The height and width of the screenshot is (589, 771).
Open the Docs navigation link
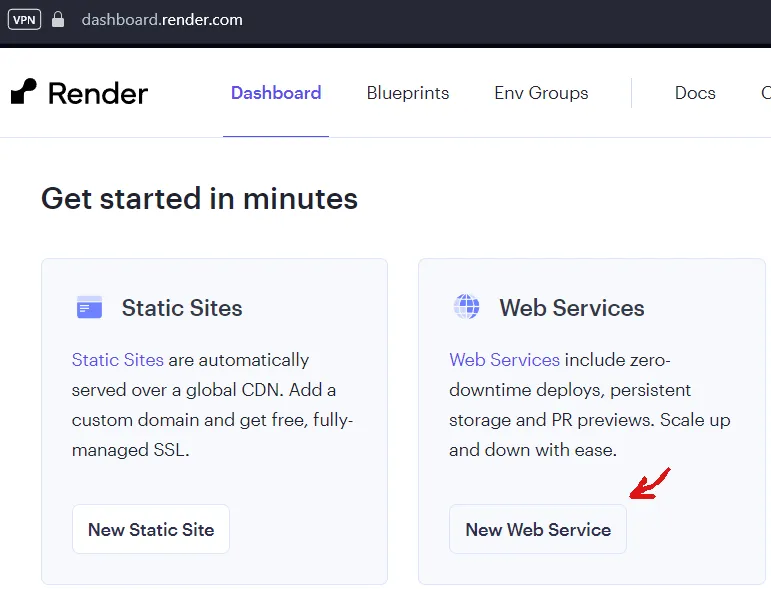point(695,93)
